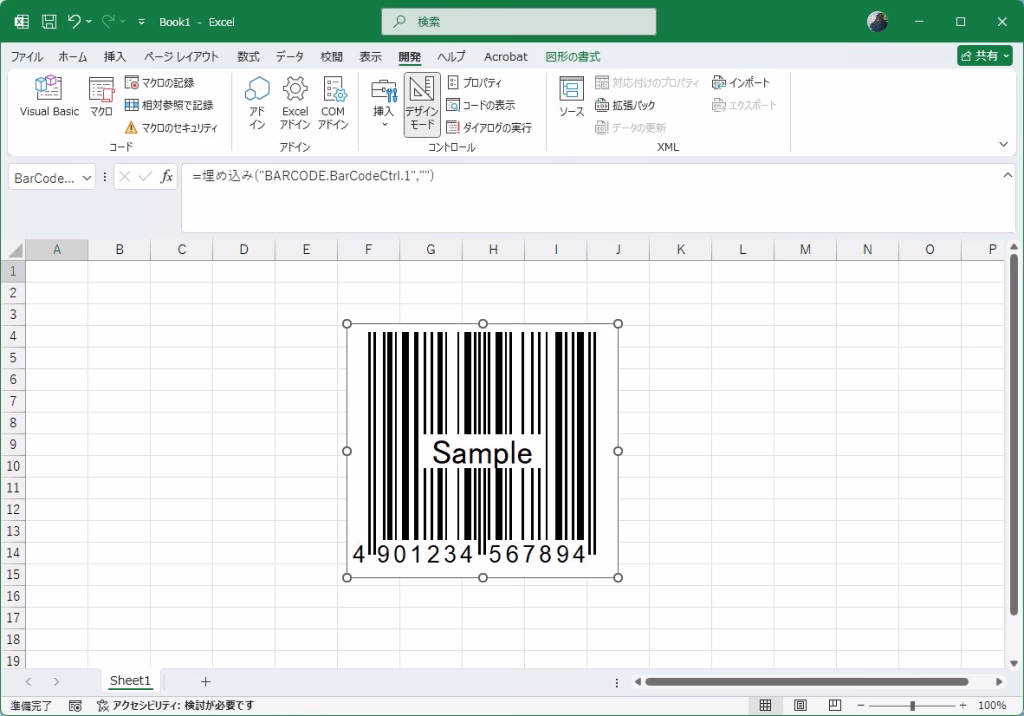
Task: Switch to the 表示 tab
Action: [x=370, y=57]
